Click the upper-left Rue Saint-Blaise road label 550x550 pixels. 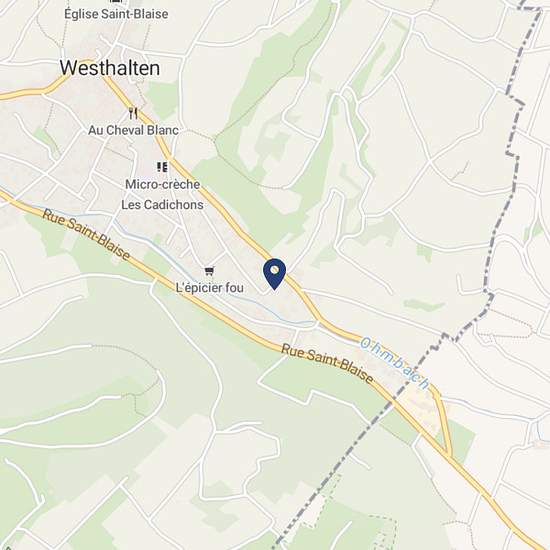point(87,234)
